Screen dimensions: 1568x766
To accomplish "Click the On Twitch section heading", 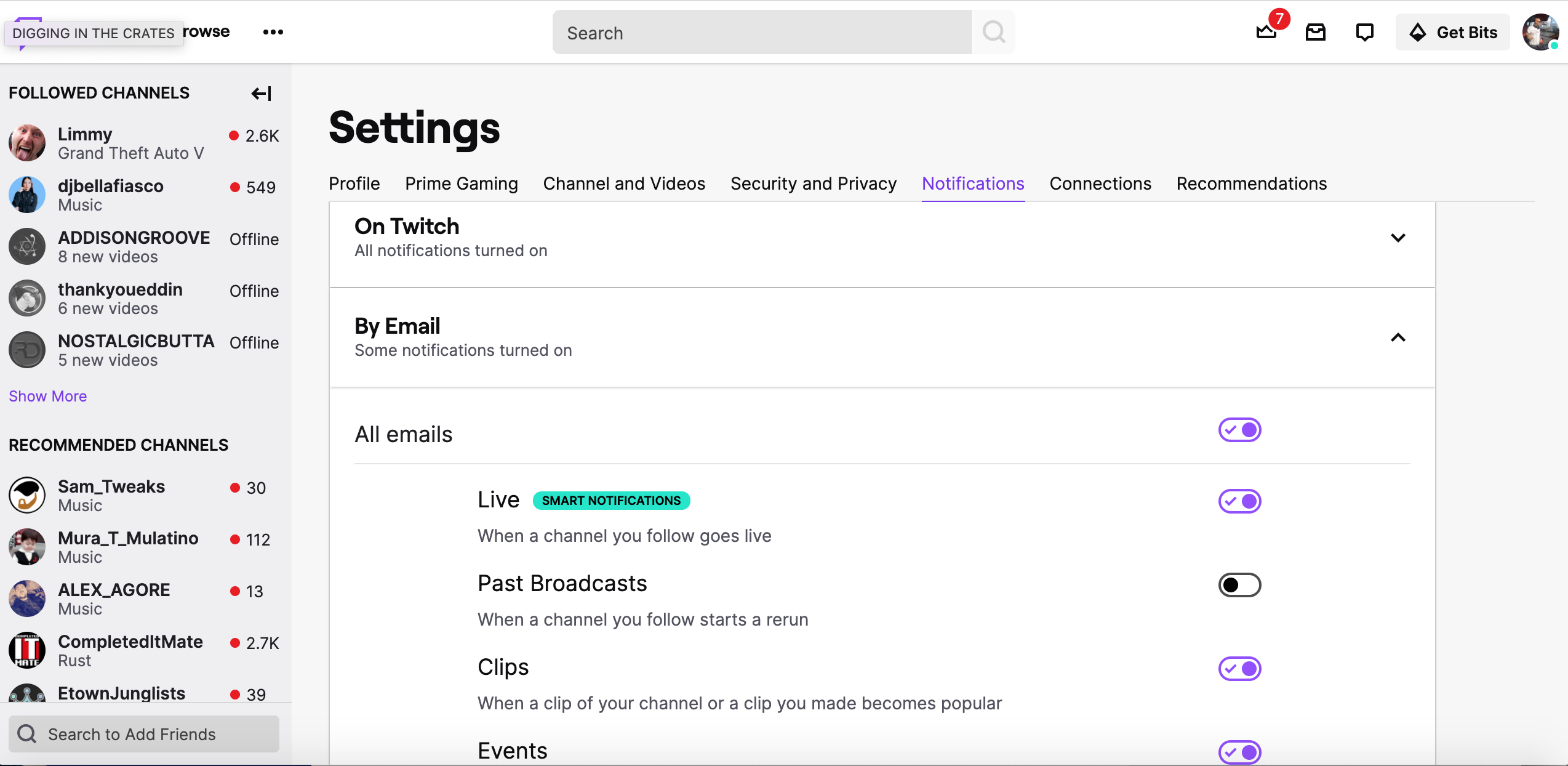I will click(x=407, y=227).
